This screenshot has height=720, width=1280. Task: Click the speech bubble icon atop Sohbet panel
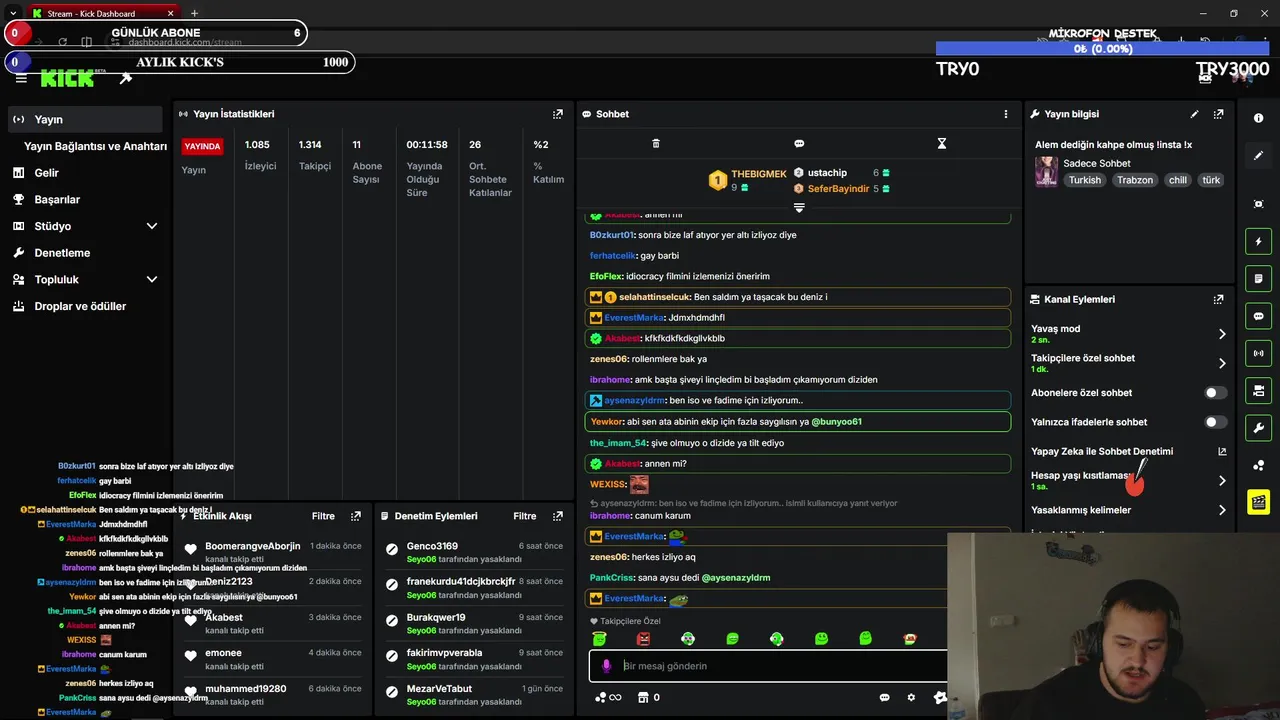[799, 144]
